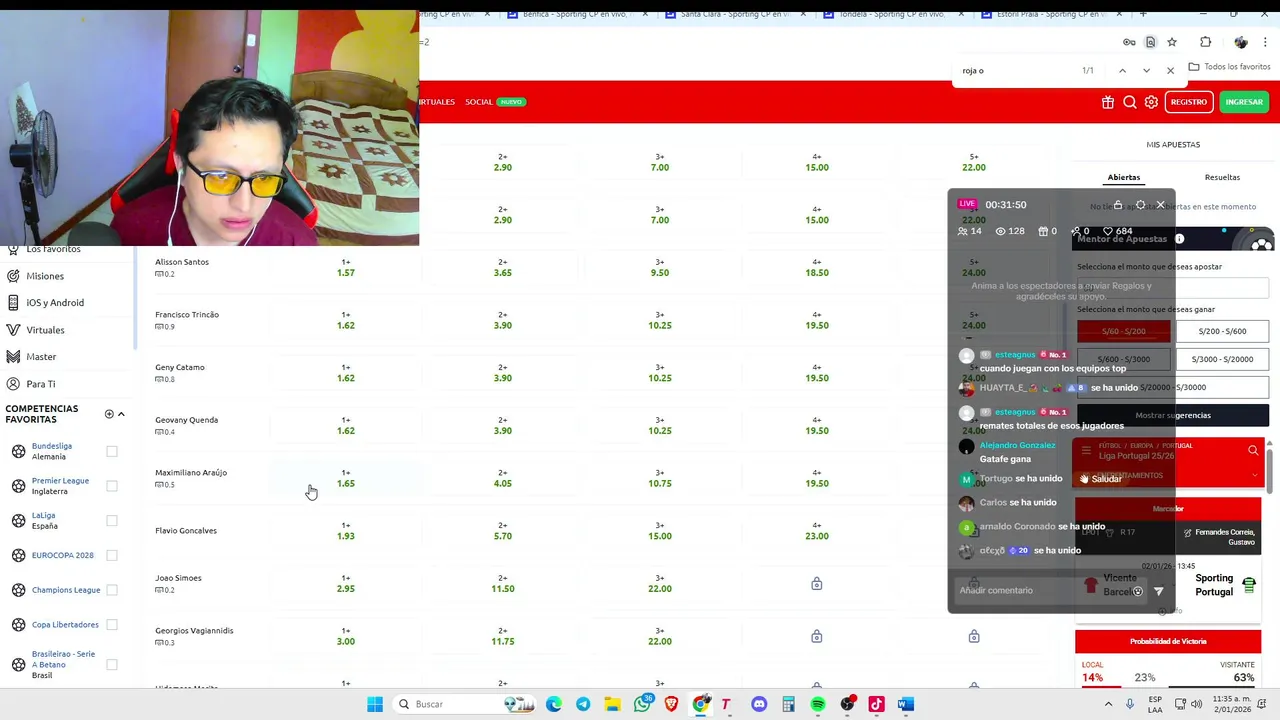Check the LaLiga España checkbox
This screenshot has height=720, width=1280.
click(112, 521)
